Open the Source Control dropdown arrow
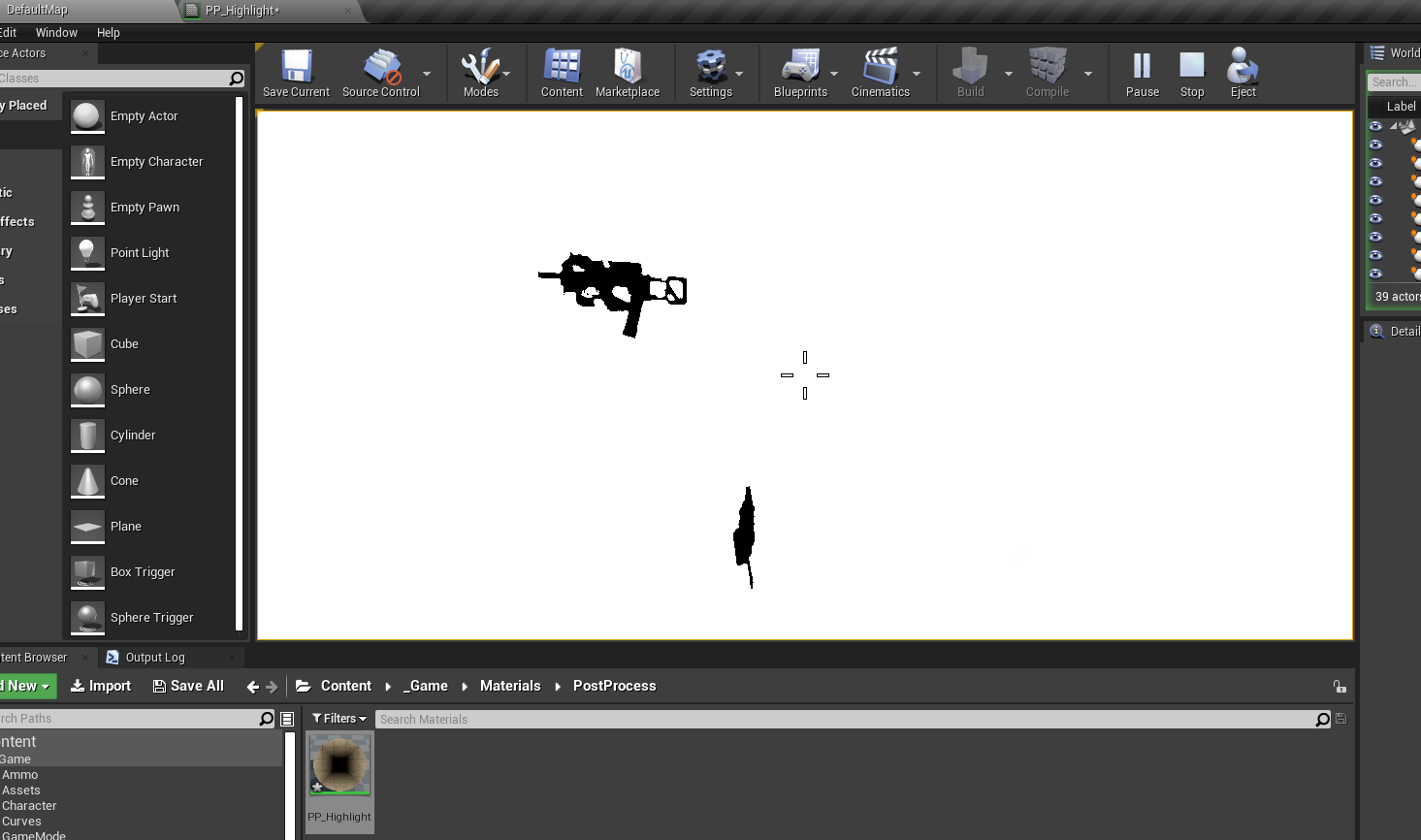Viewport: 1421px width, 840px height. click(426, 74)
